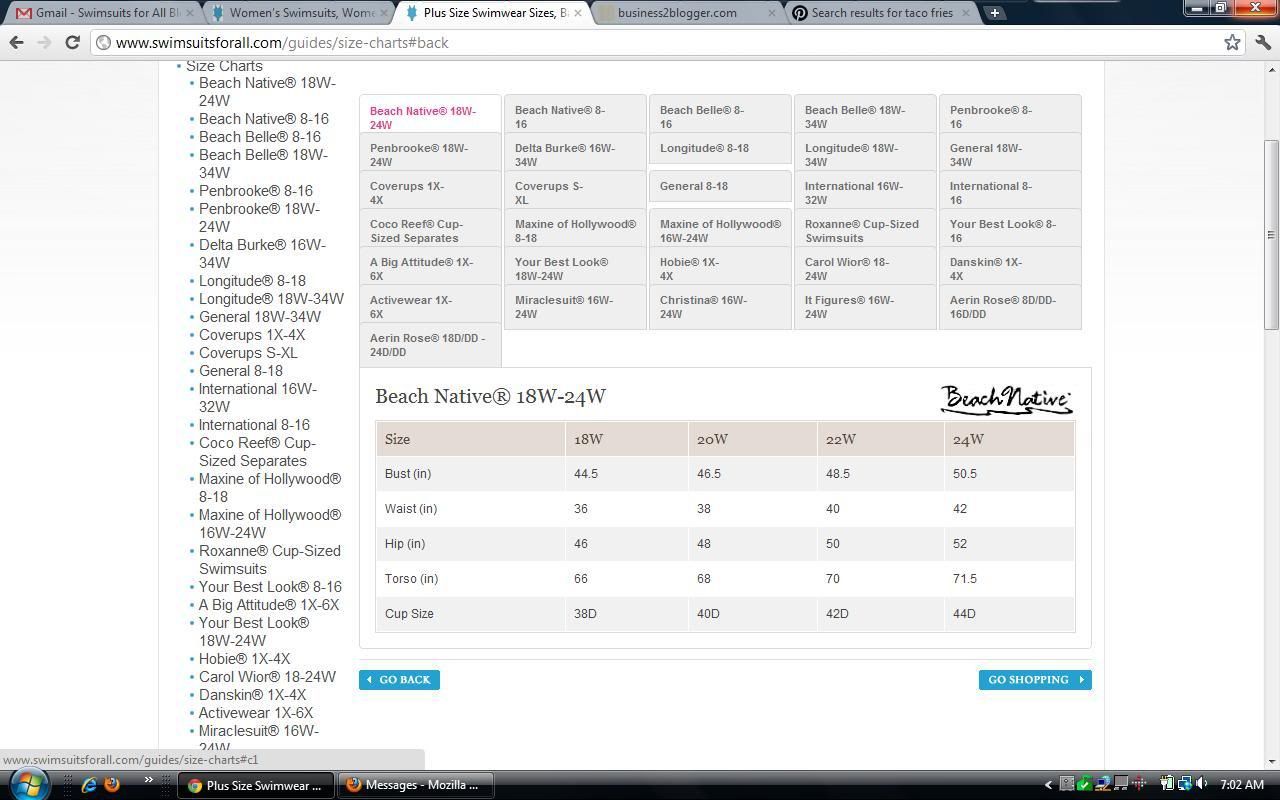Open the Windows Start menu orb
This screenshot has height=800, width=1280.
(28, 783)
